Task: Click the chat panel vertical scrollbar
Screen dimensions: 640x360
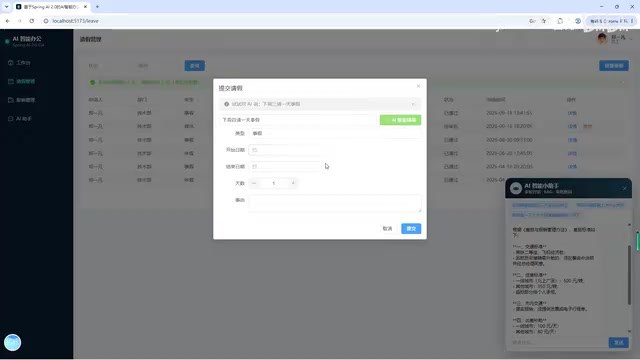Action: click(629, 275)
